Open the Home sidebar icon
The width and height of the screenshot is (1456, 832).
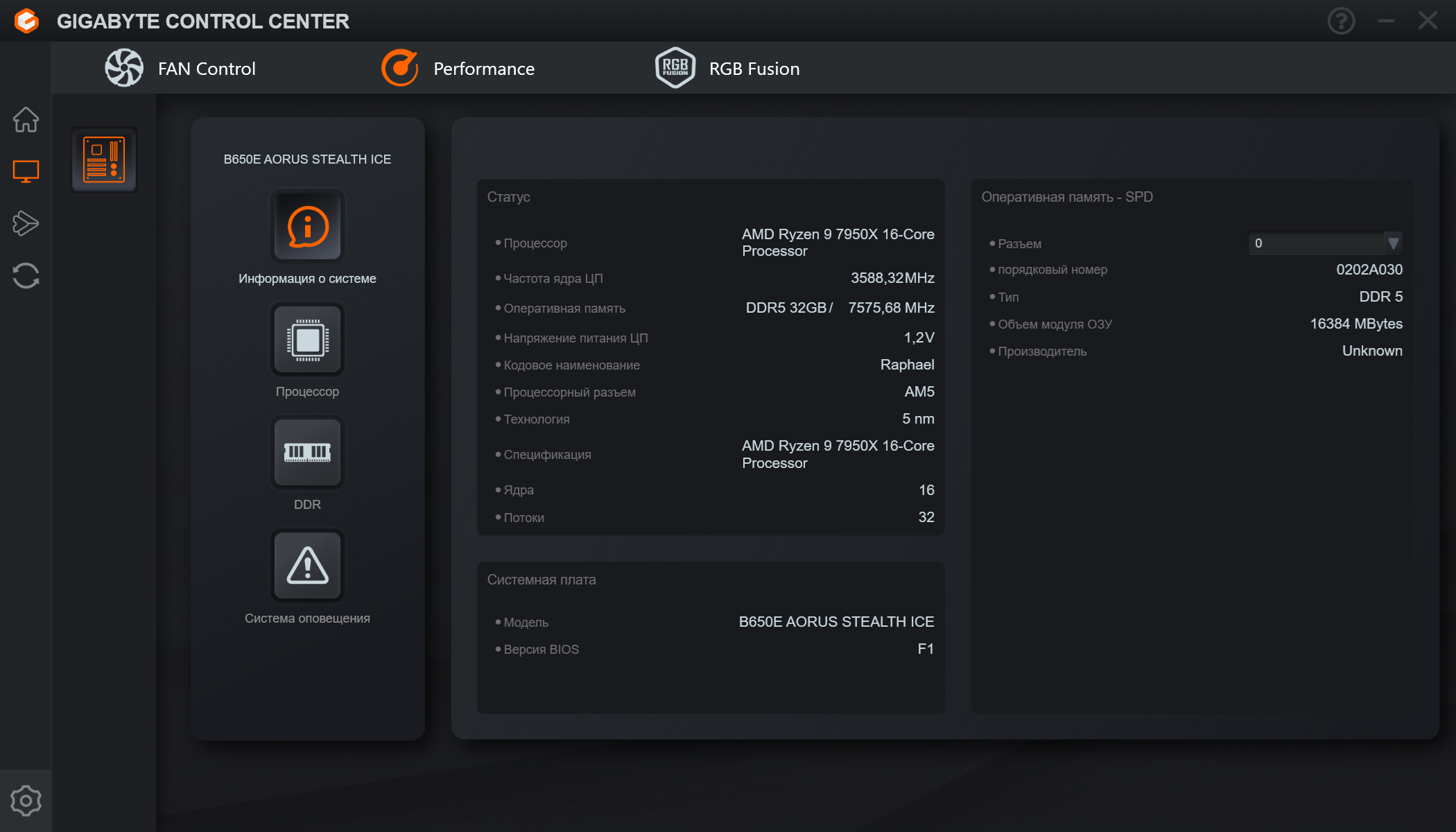tap(26, 119)
